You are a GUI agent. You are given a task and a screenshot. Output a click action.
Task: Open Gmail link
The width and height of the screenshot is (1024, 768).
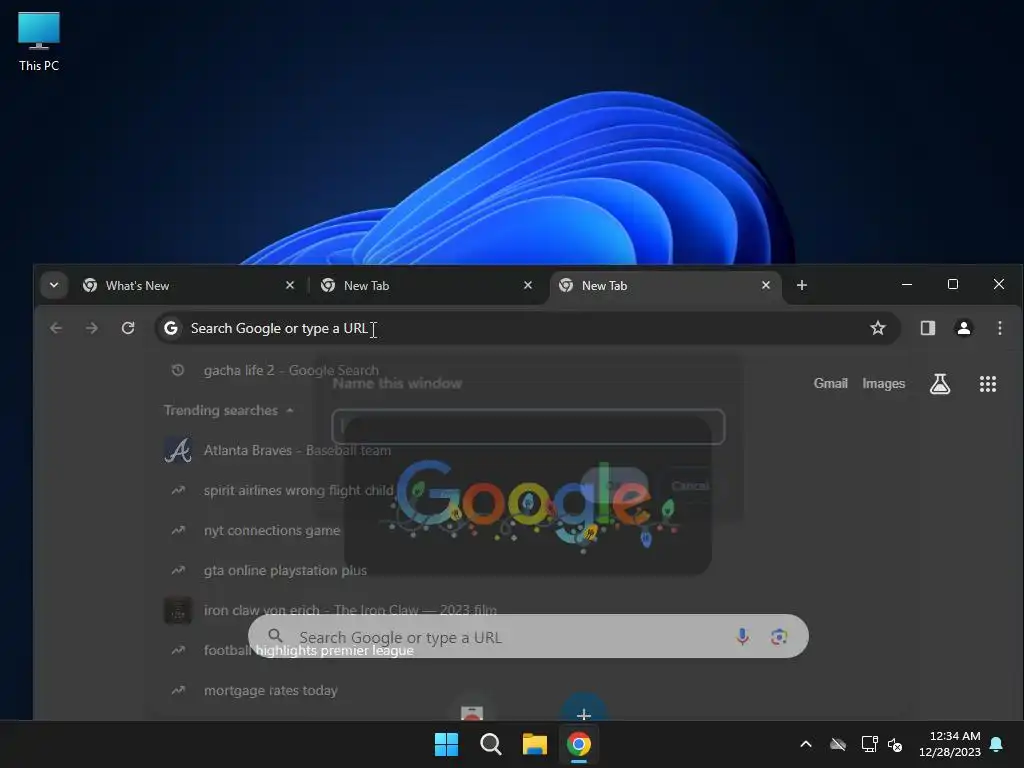tap(830, 383)
